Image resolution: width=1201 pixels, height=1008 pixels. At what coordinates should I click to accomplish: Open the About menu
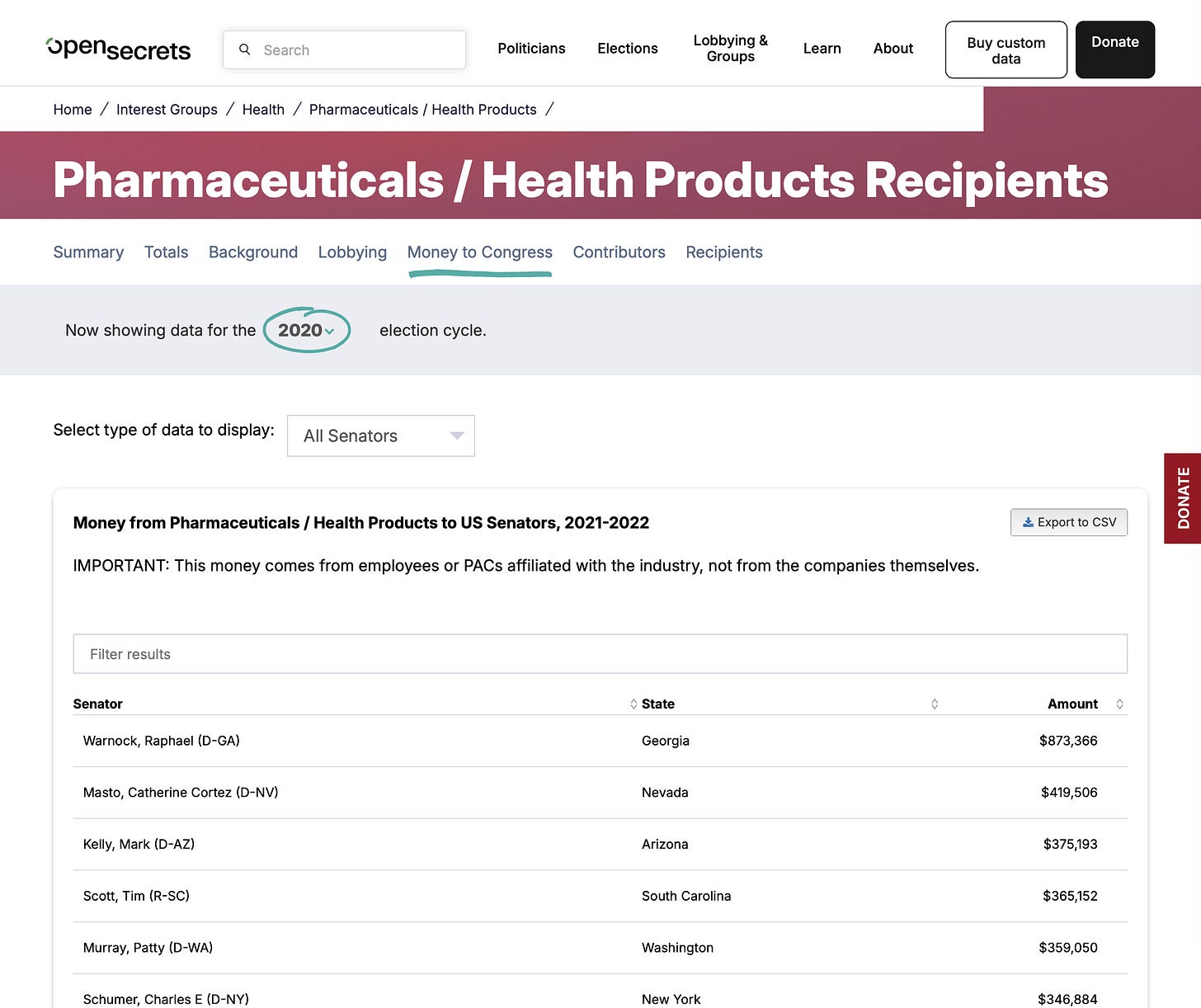point(893,49)
